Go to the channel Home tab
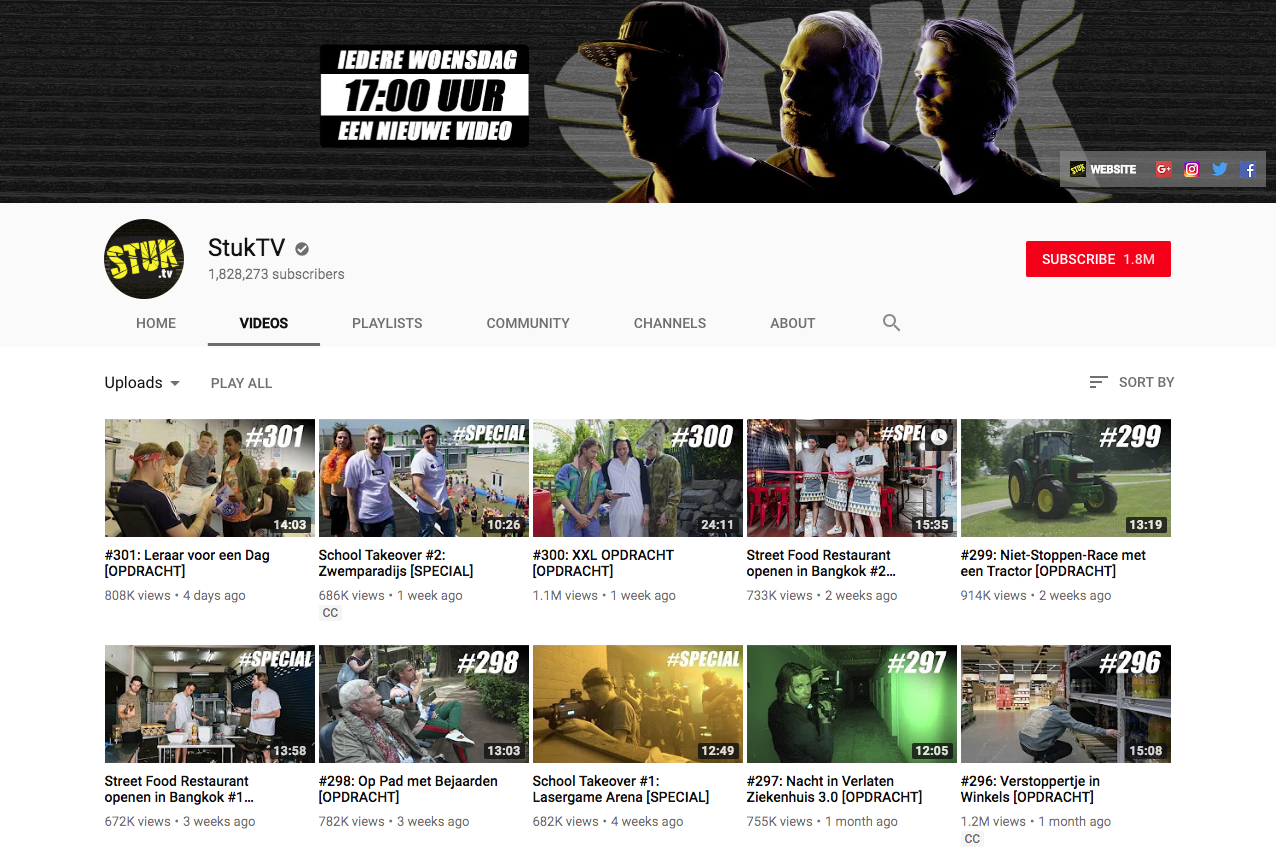The height and width of the screenshot is (865, 1276). 156,323
